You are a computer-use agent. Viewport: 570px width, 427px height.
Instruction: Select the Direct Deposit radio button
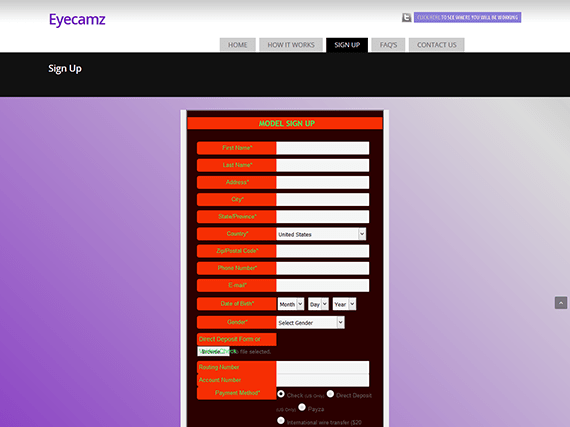[330, 394]
